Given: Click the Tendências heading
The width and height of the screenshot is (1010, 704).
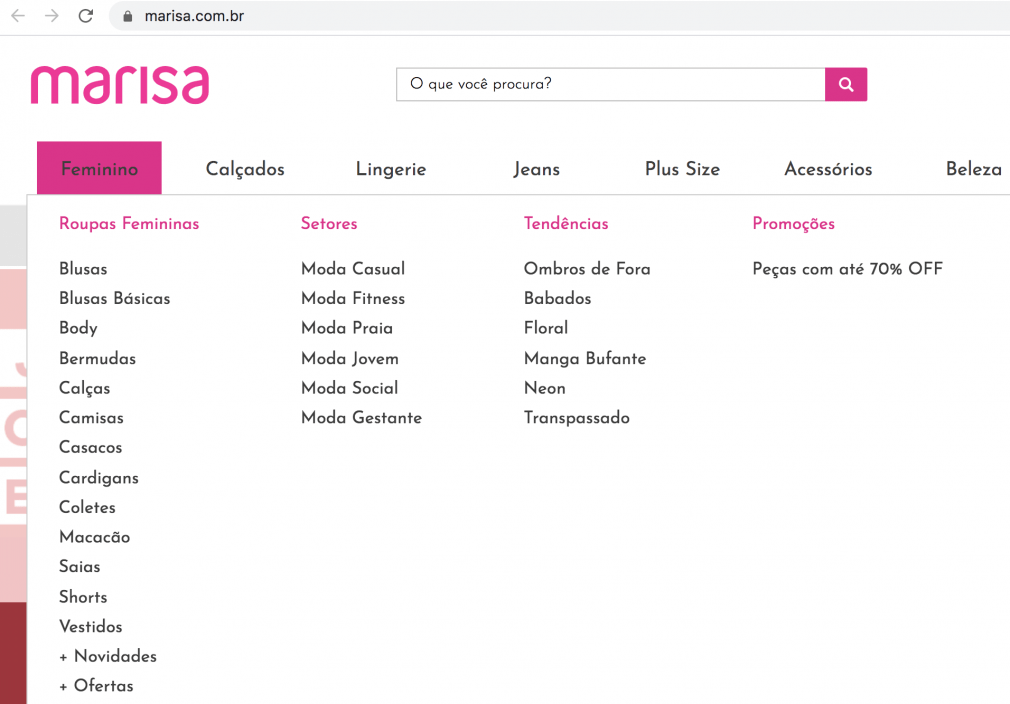Looking at the screenshot, I should click(x=566, y=224).
